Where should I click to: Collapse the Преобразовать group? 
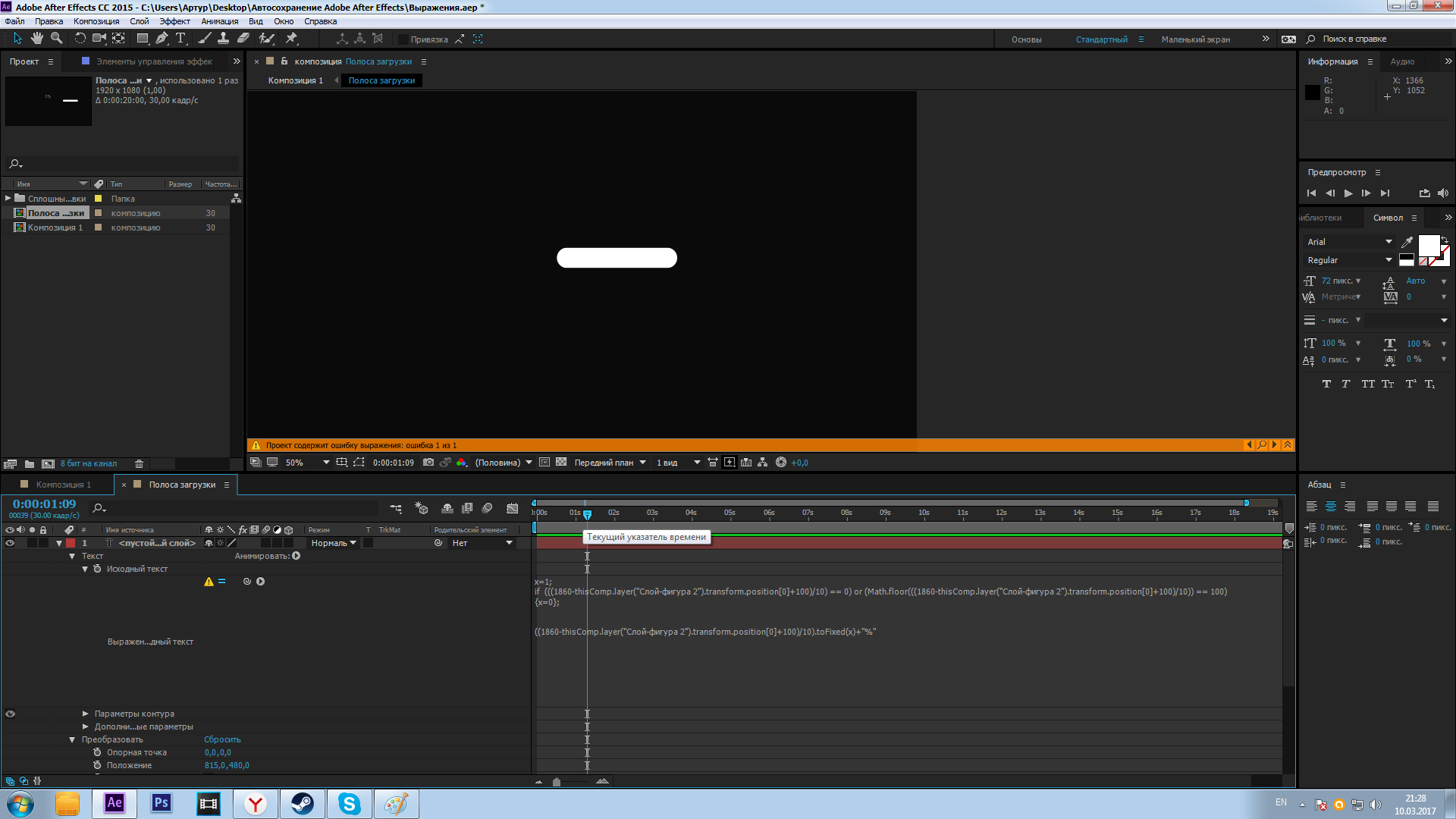(72, 739)
